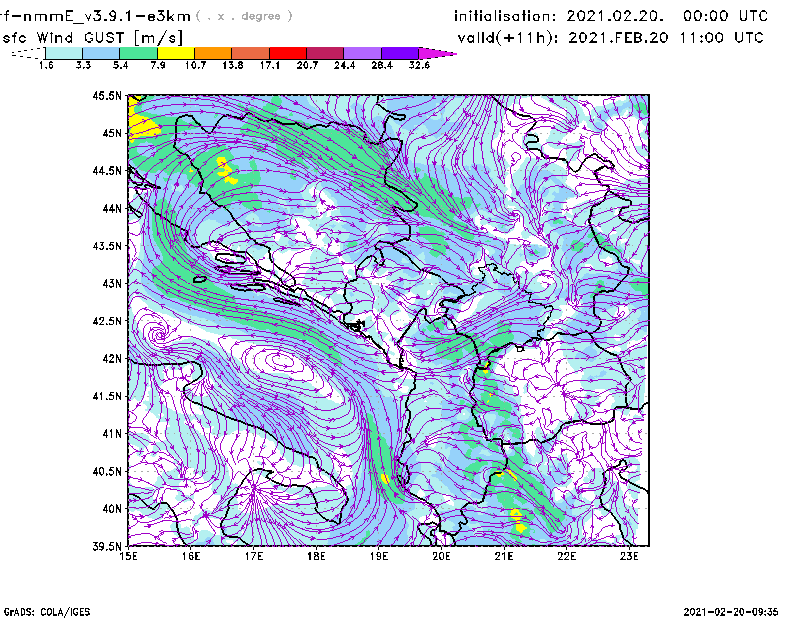
Task: Click the 'sfc Wind GUST [m/s]' title
Action: 92,38
